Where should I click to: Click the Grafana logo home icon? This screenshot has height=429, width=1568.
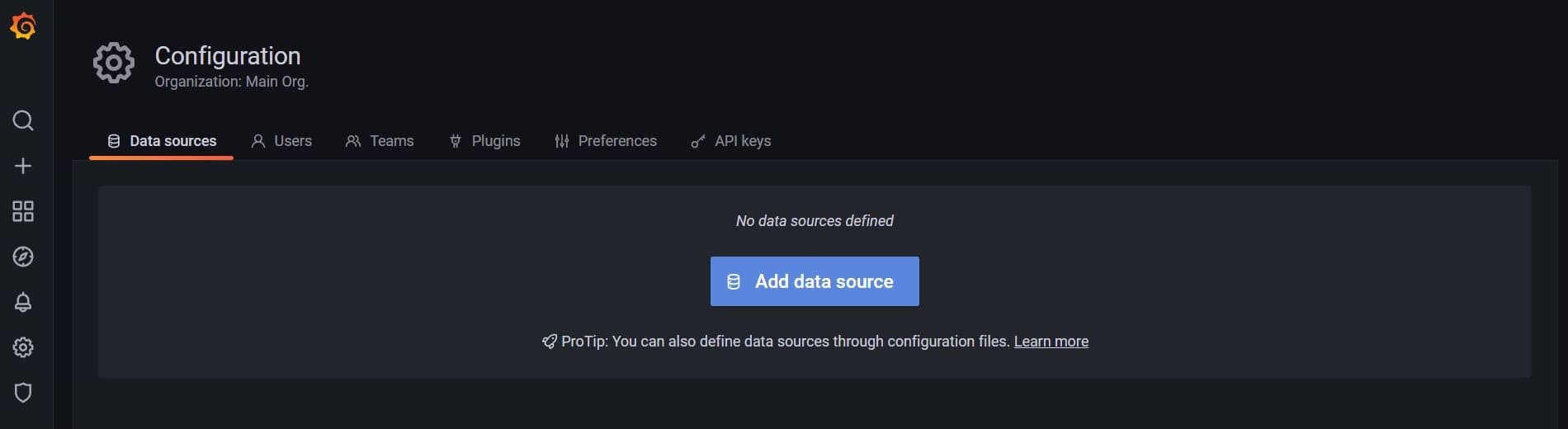(x=23, y=26)
